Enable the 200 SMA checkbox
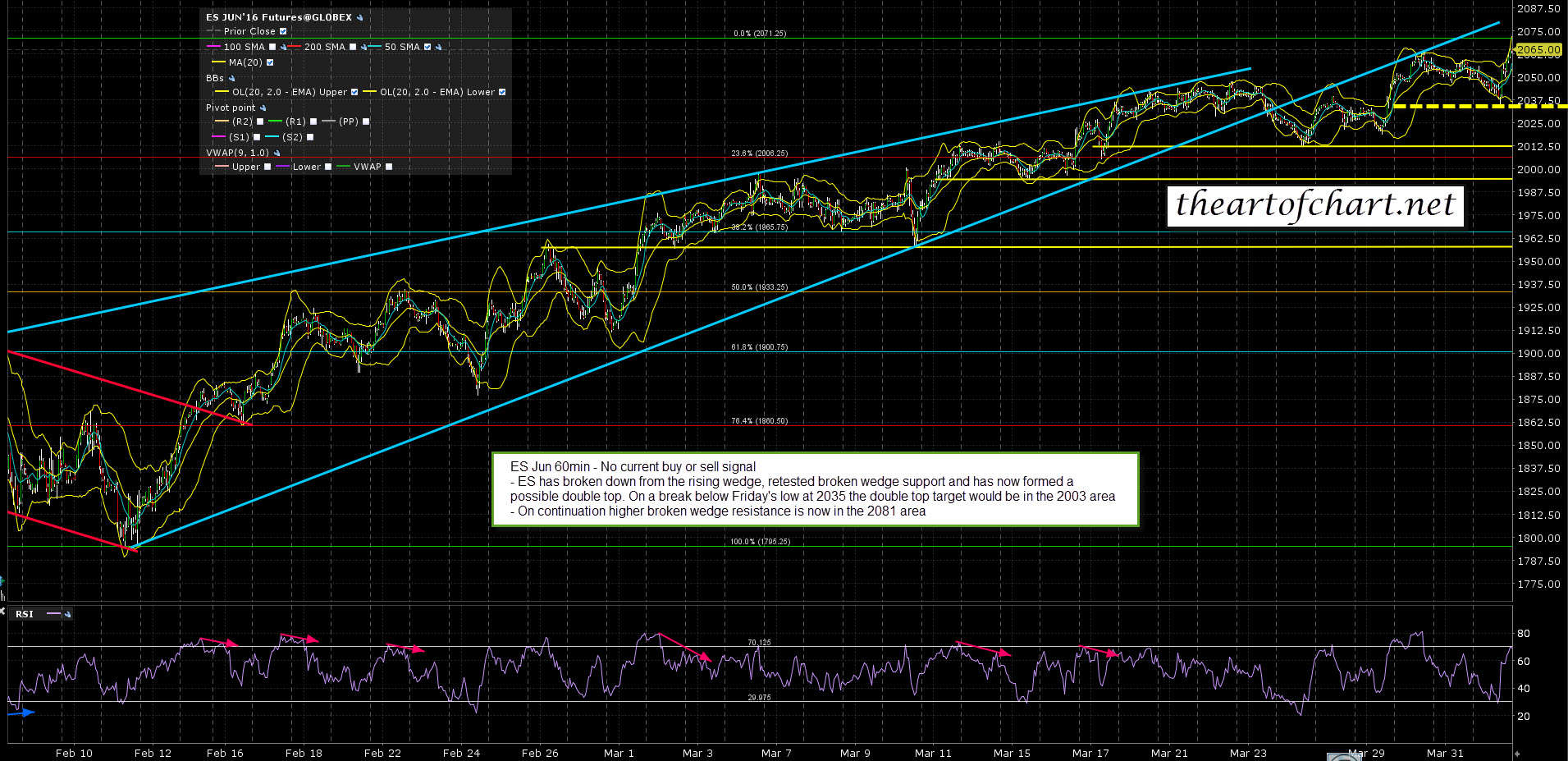1568x761 pixels. click(353, 47)
